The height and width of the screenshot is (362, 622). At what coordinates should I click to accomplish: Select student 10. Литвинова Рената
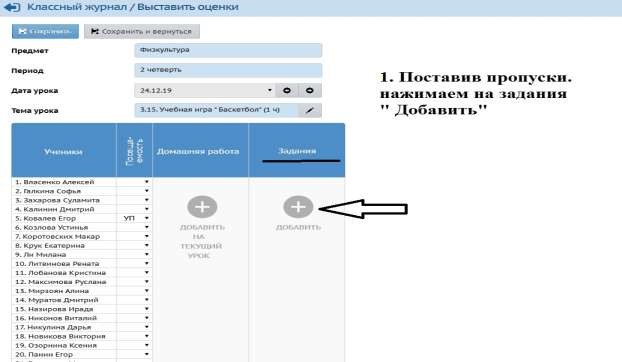57,264
